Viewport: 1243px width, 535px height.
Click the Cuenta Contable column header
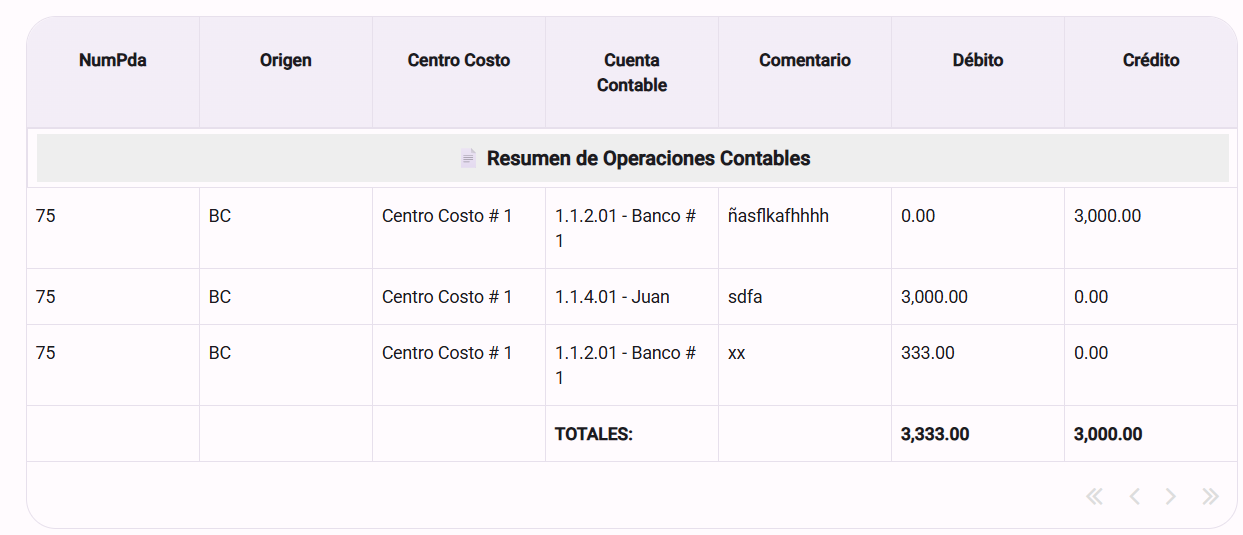[632, 72]
